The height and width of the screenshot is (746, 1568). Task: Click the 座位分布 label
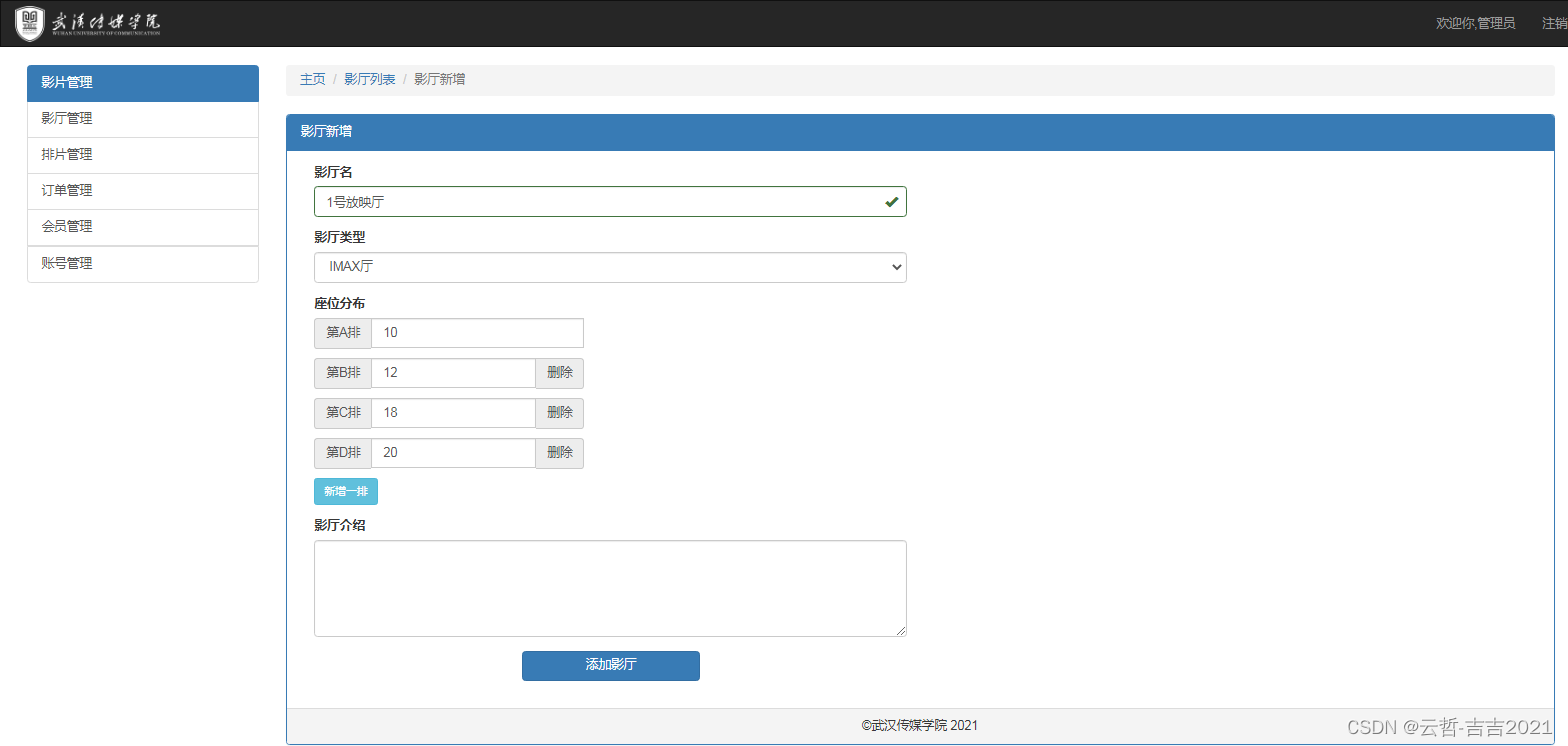339,303
